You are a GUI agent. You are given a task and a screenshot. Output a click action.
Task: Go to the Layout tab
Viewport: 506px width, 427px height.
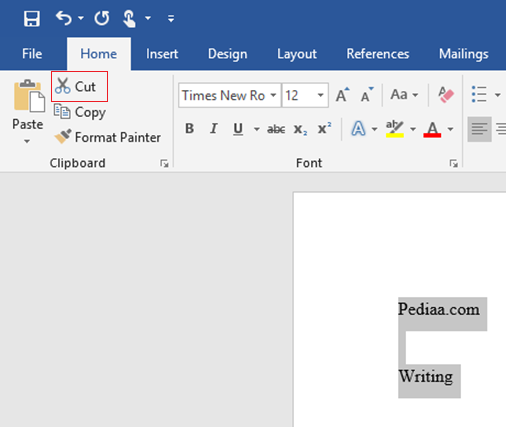[297, 54]
